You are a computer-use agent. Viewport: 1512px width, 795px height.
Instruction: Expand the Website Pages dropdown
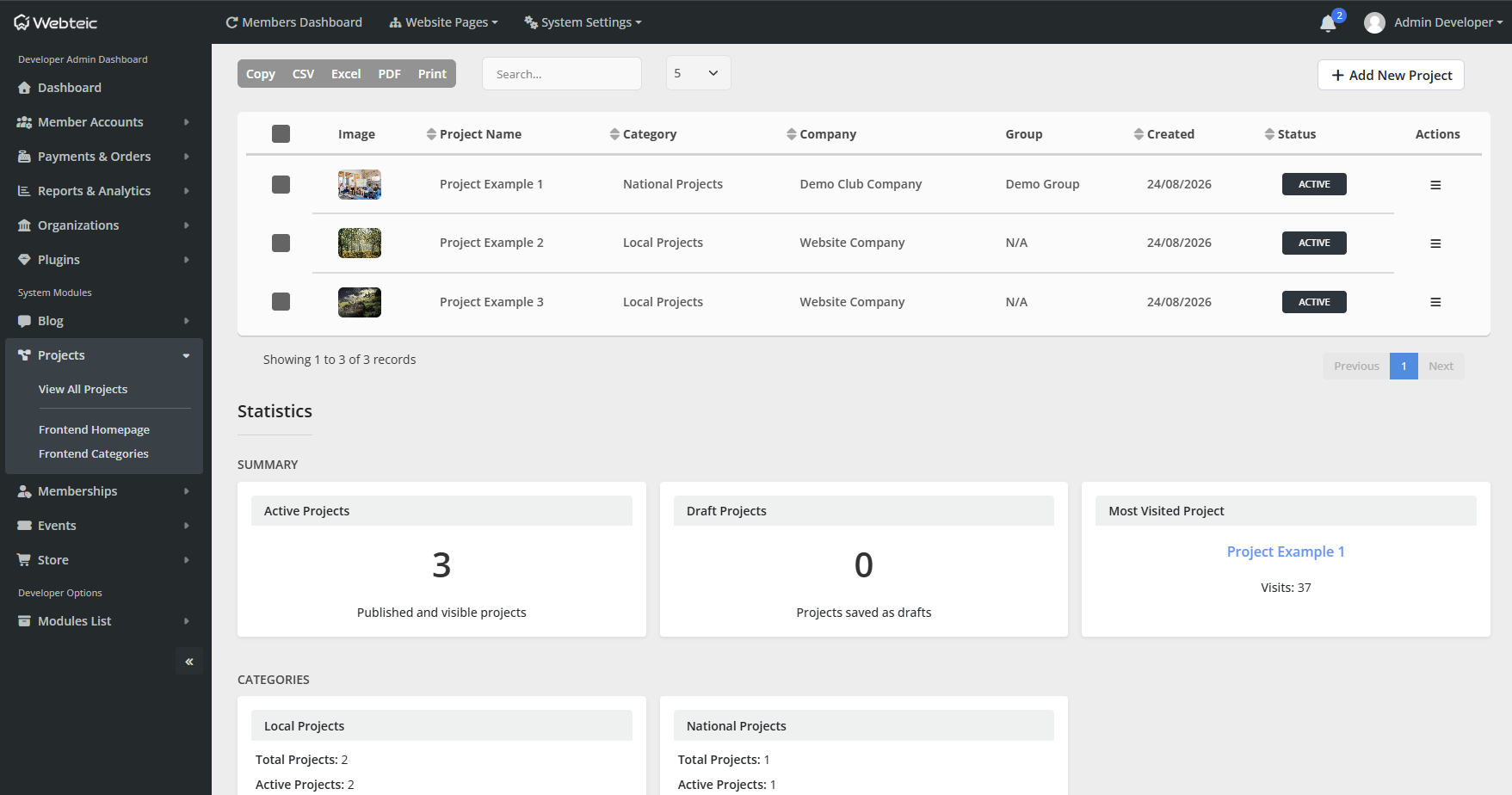443,22
